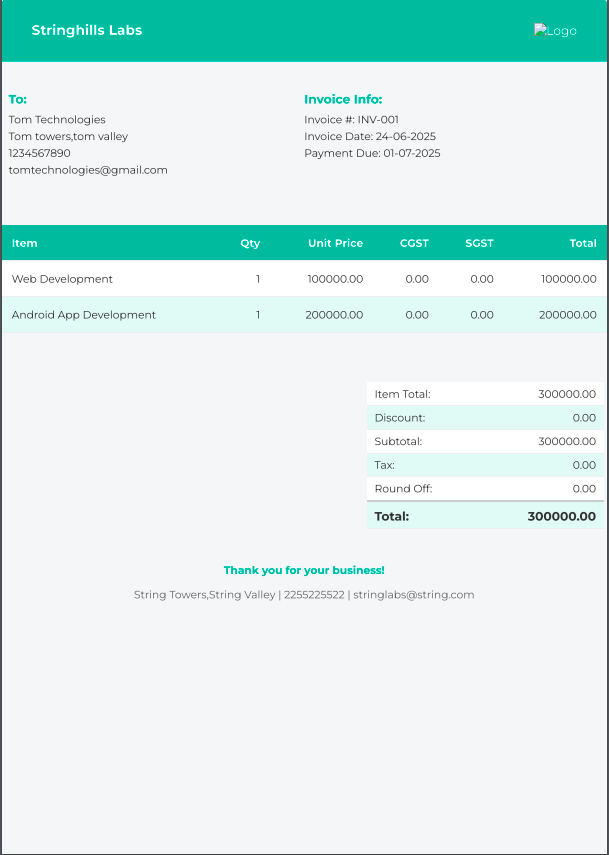Viewport: 609px width, 855px height.
Task: Click the Invoice Info heading
Action: pos(343,99)
